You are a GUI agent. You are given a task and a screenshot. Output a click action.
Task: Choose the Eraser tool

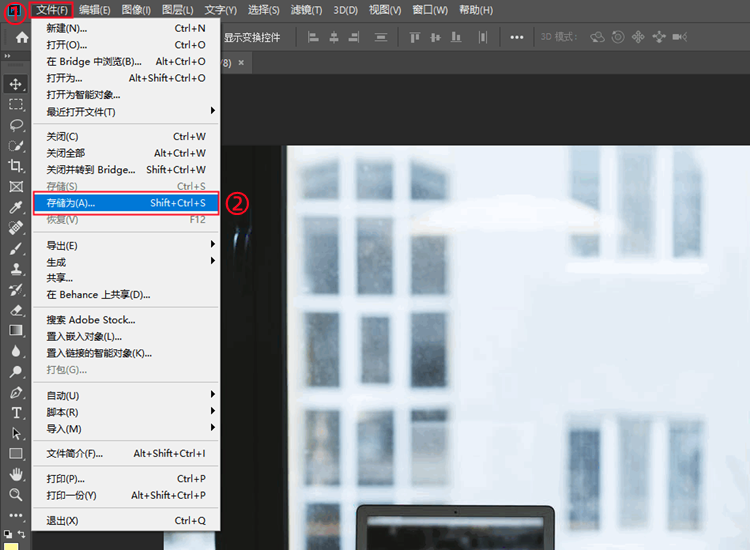(16, 310)
